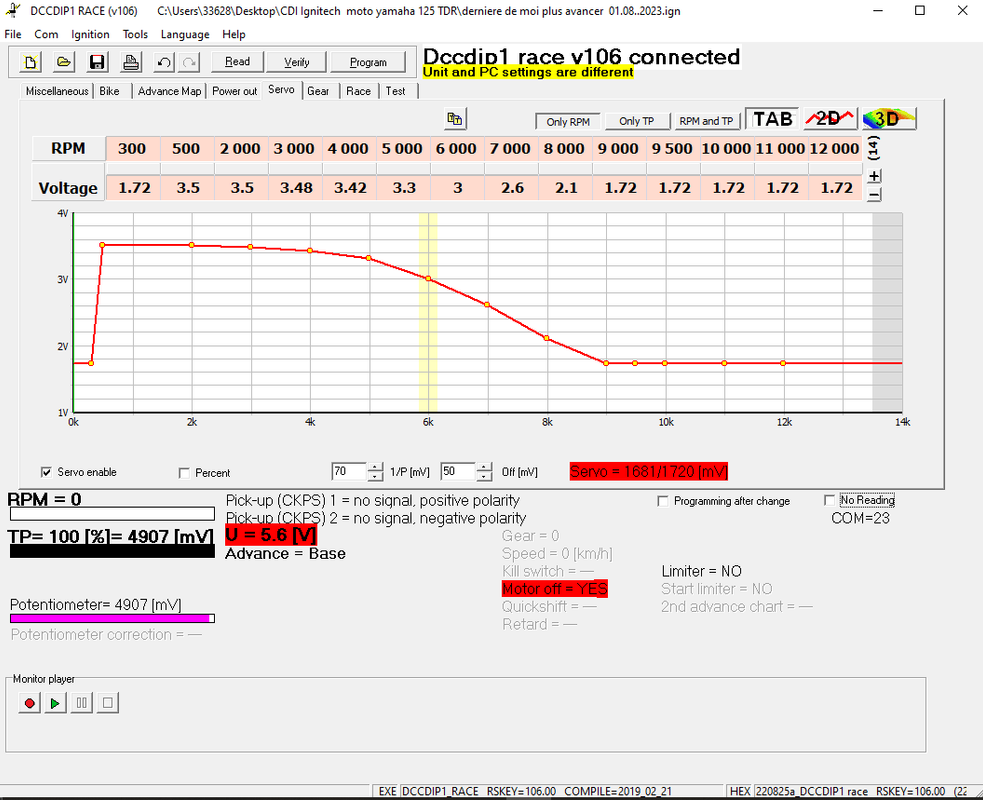Click the Read button
The width and height of the screenshot is (983, 800).
[237, 61]
